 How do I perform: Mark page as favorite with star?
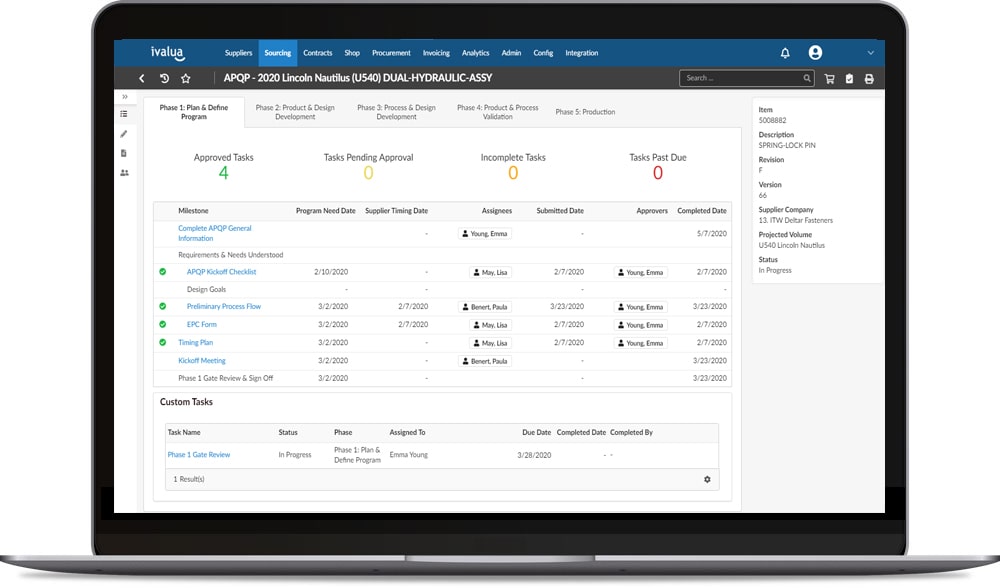pyautogui.click(x=186, y=78)
